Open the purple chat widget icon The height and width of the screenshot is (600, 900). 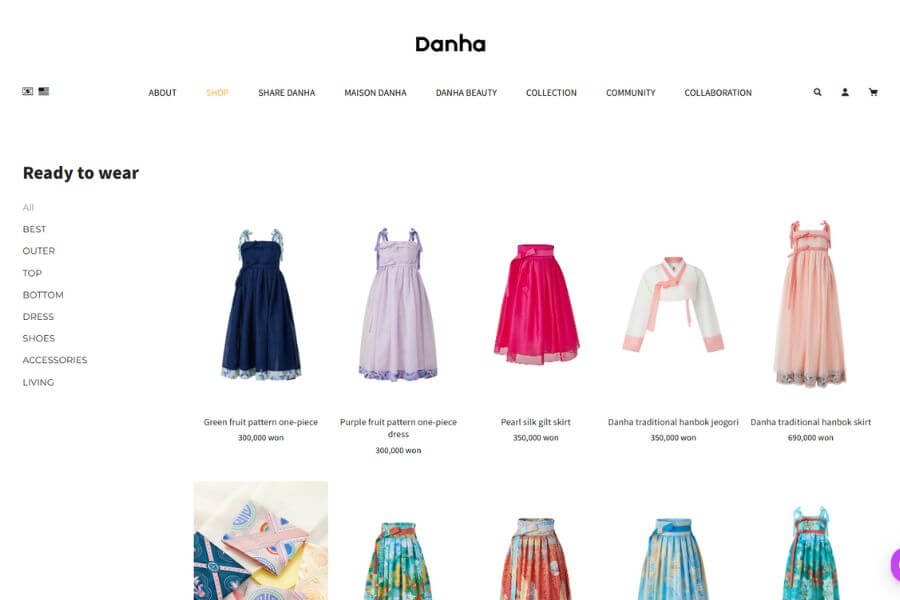pyautogui.click(x=895, y=565)
